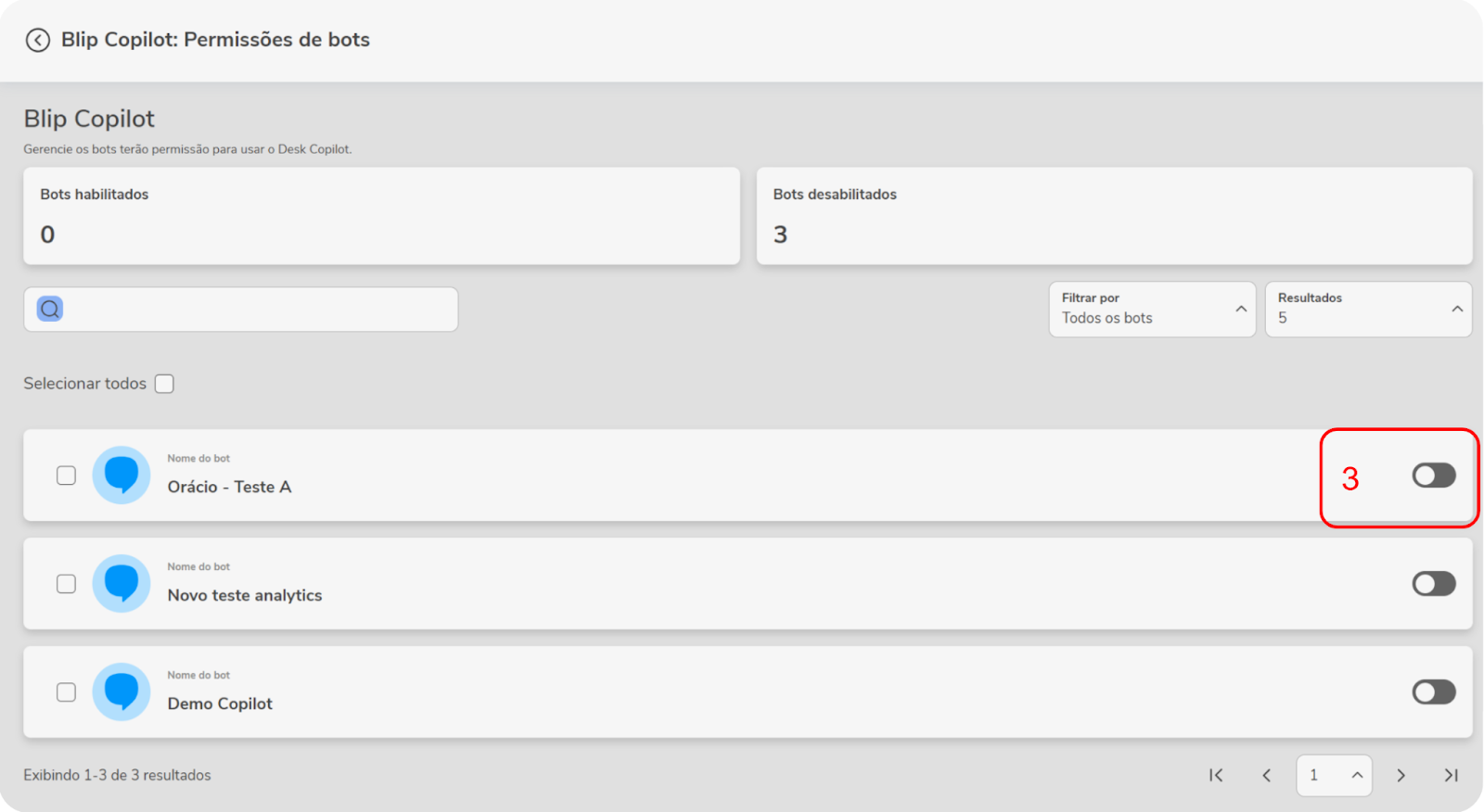Click the Orácio - Teste A bot avatar
The image size is (1484, 812).
pyautogui.click(x=122, y=475)
